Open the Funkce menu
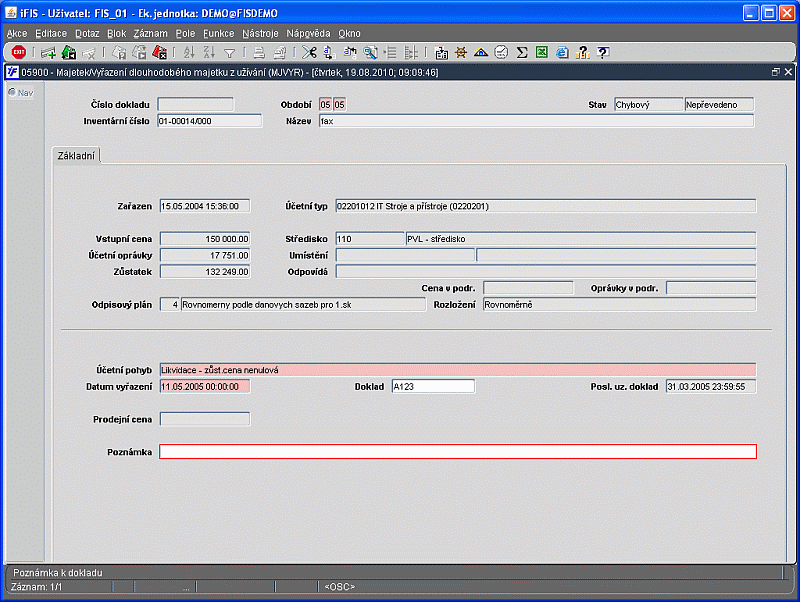The image size is (800, 602). [218, 33]
